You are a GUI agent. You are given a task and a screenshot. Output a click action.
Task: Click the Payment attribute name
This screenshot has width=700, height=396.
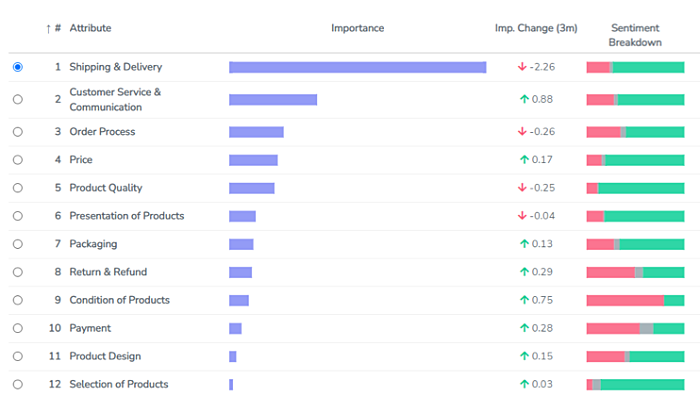(90, 328)
